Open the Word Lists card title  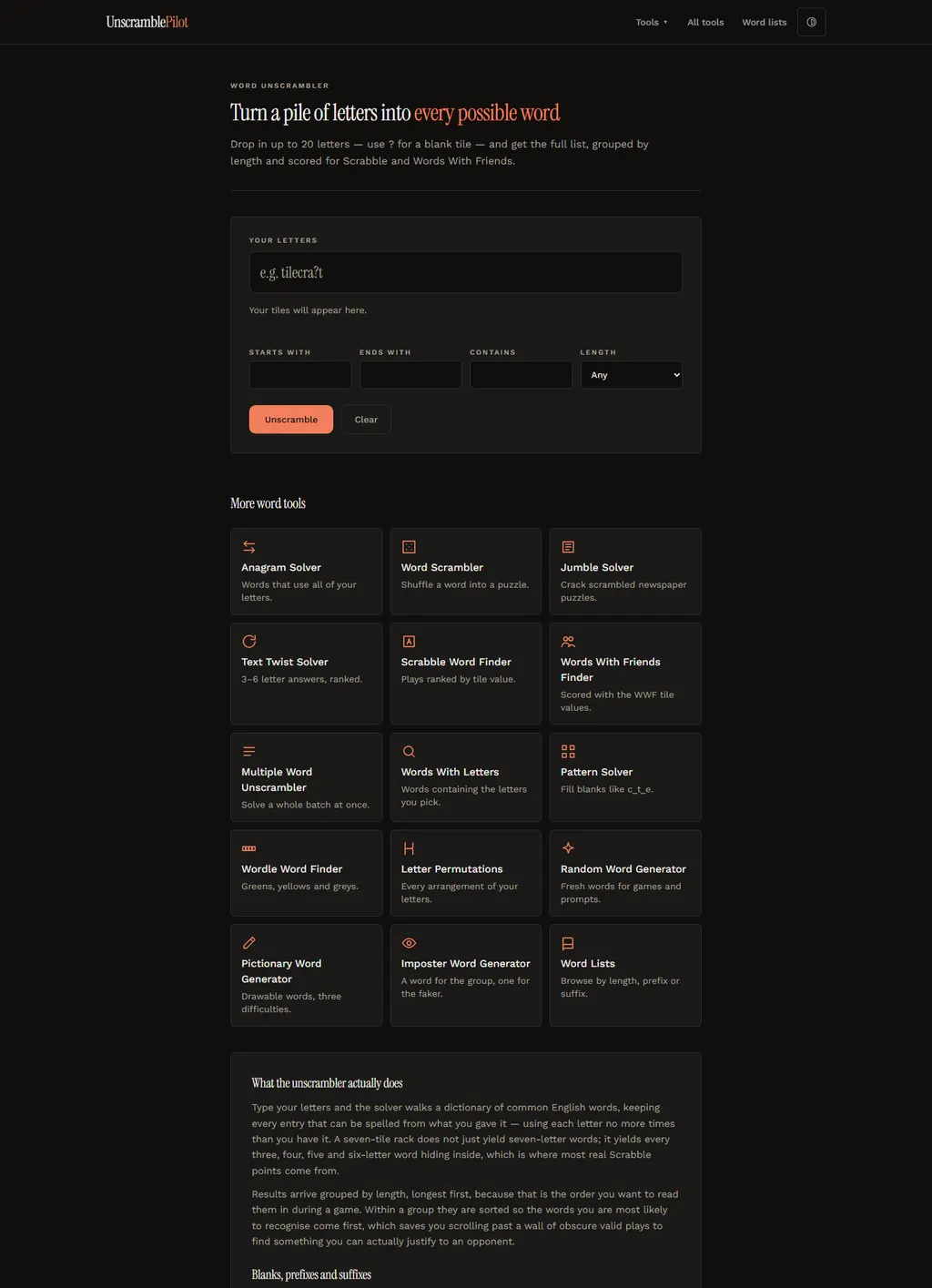(x=588, y=964)
